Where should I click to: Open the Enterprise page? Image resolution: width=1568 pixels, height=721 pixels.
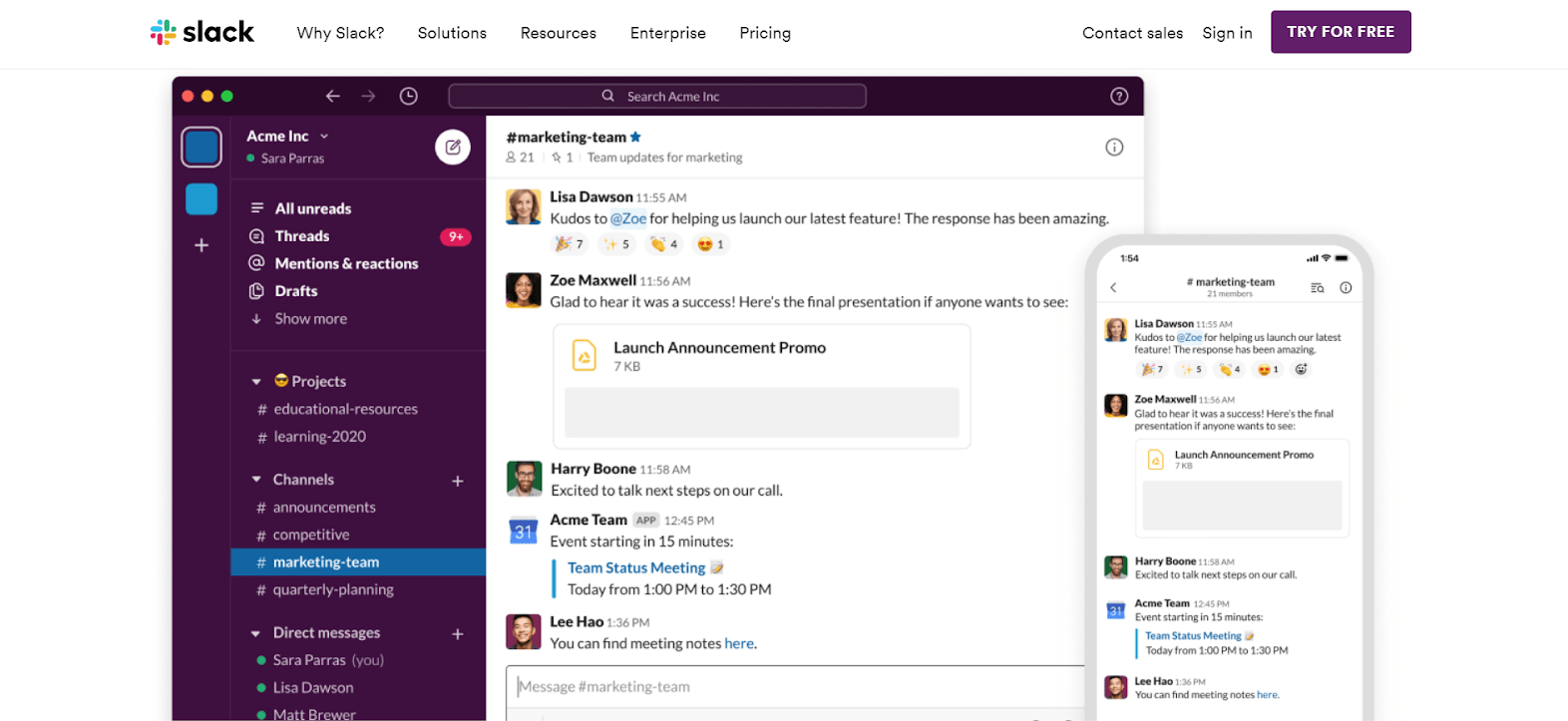coord(668,33)
